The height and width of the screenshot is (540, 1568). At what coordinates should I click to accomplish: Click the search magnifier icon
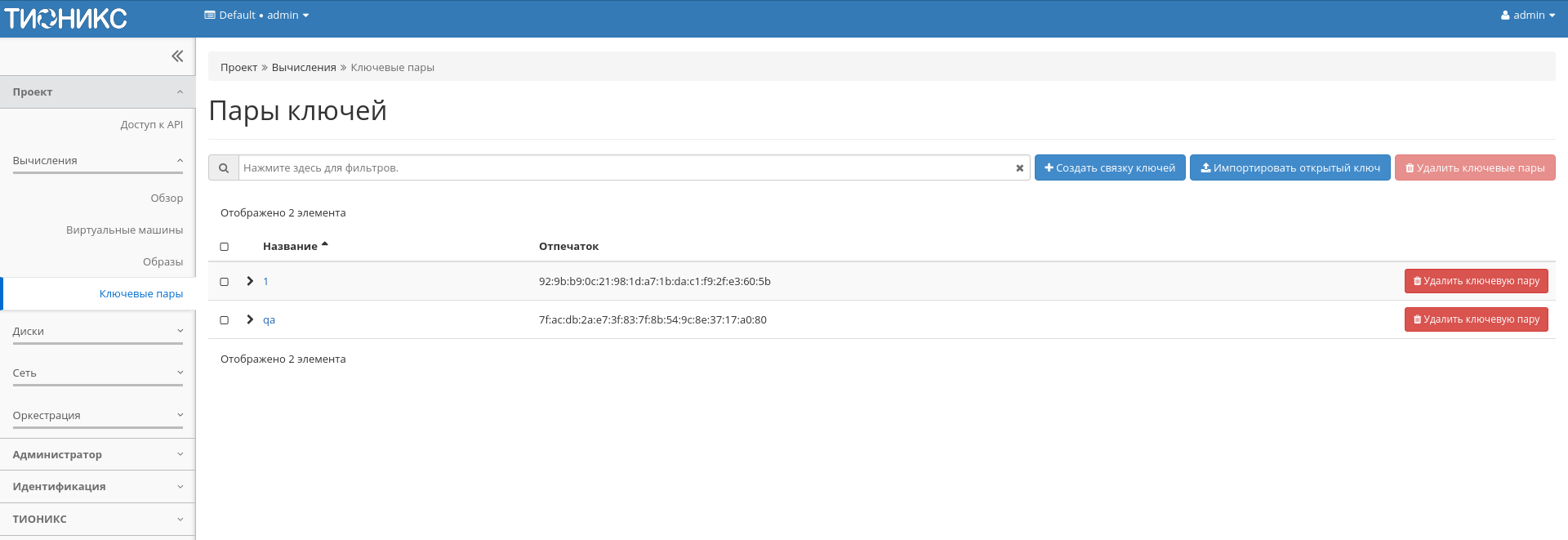point(223,168)
